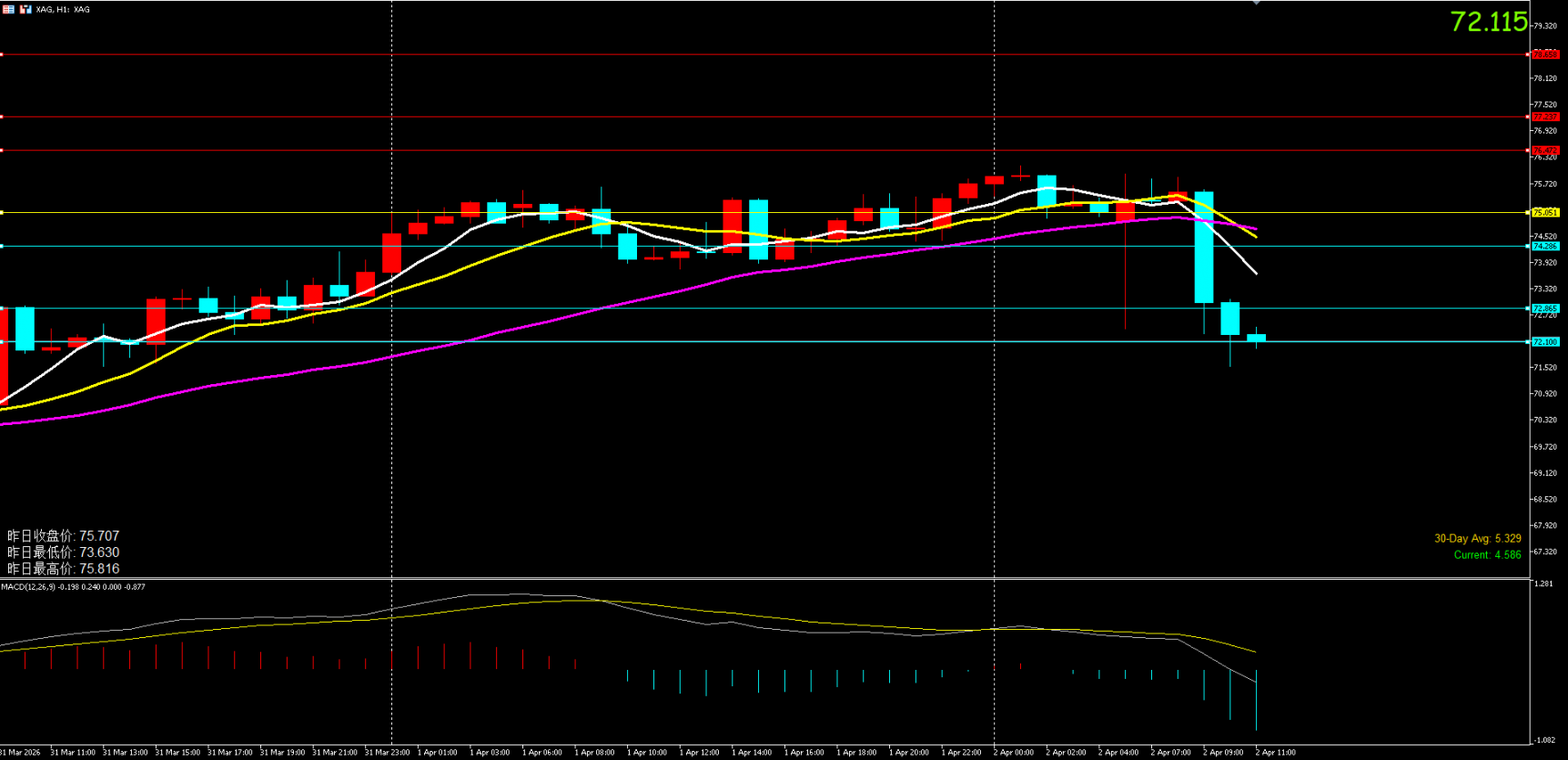Click the 昨日最高价 75.816 text
The height and width of the screenshot is (760, 1568).
(63, 569)
